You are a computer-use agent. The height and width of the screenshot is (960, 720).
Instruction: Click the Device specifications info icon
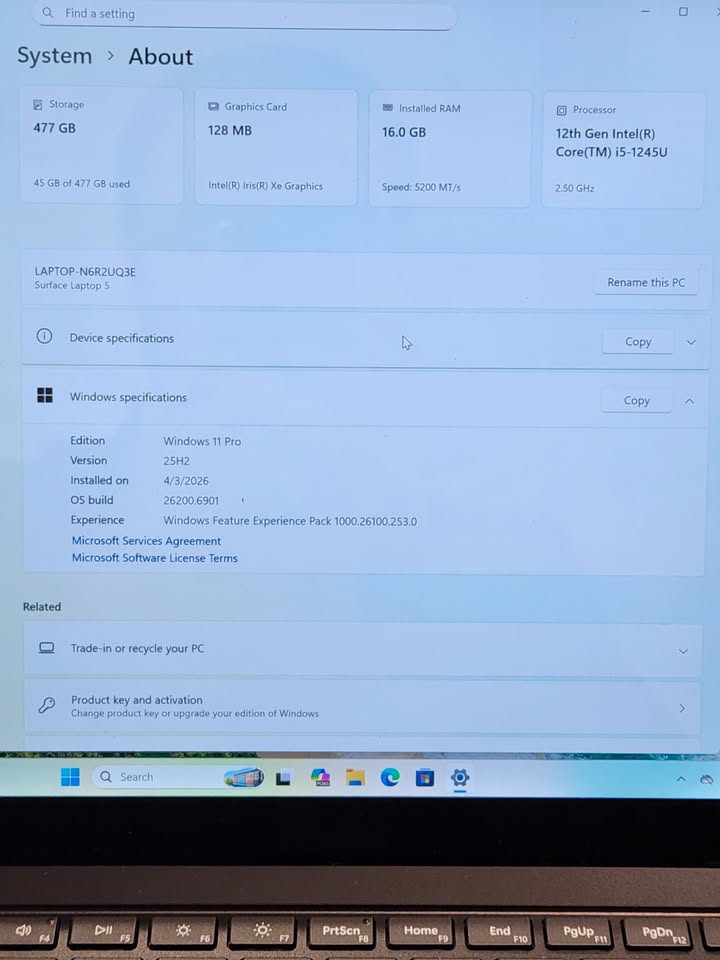pyautogui.click(x=44, y=336)
